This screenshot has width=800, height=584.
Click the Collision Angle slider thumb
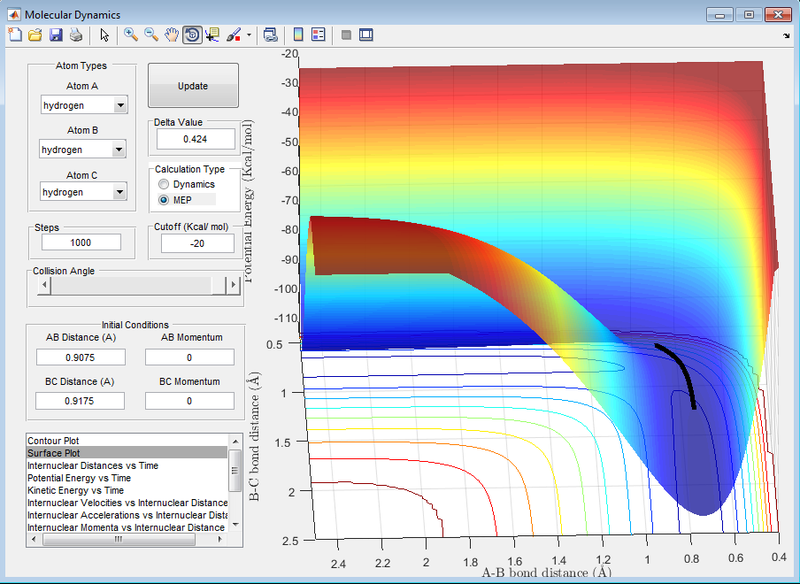click(x=218, y=285)
